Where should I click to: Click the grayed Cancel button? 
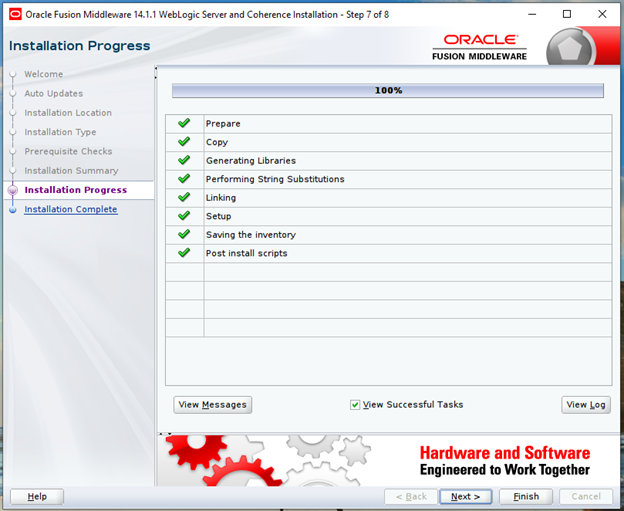coord(586,497)
